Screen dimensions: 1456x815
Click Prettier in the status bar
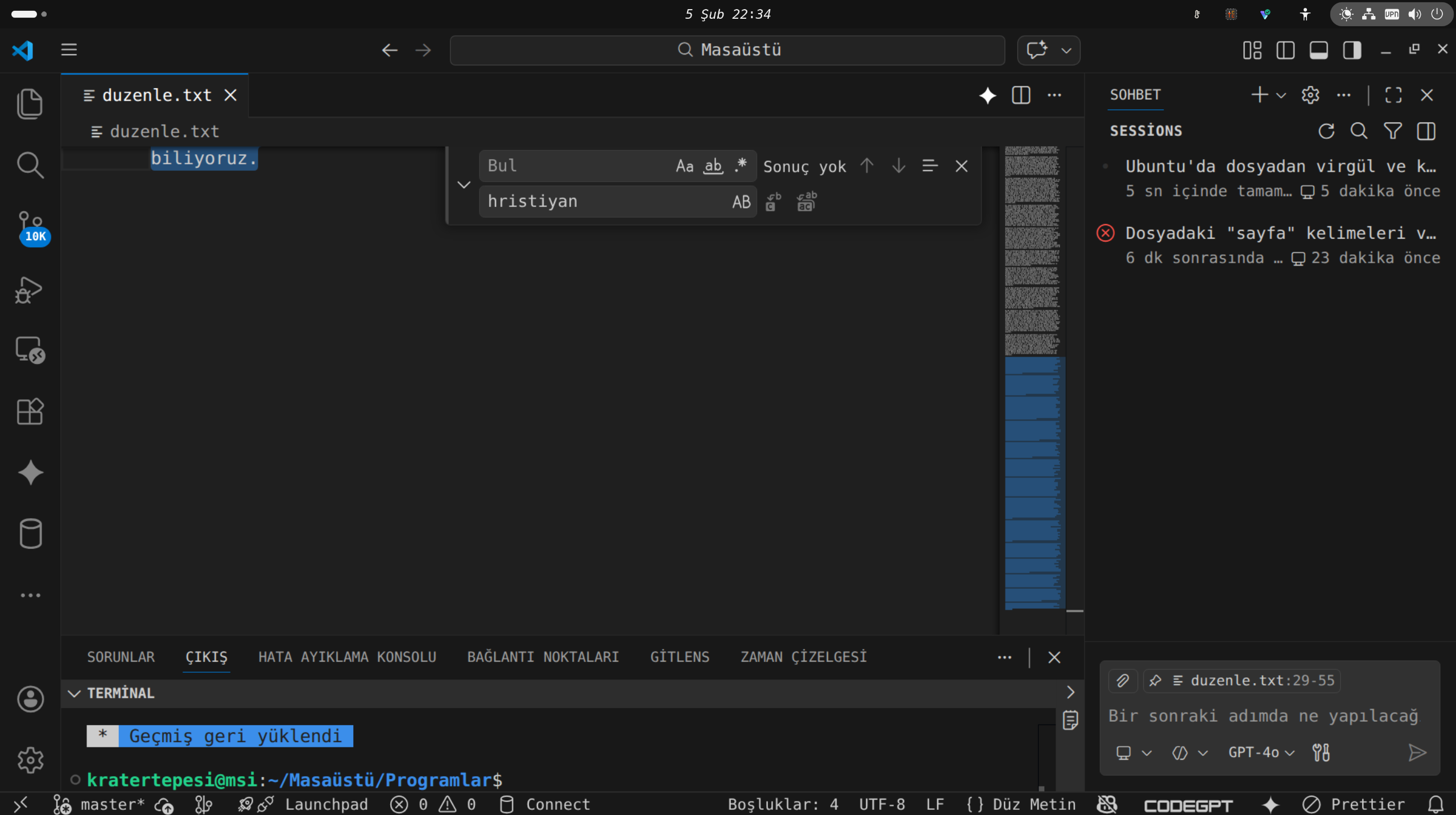pyautogui.click(x=1354, y=804)
